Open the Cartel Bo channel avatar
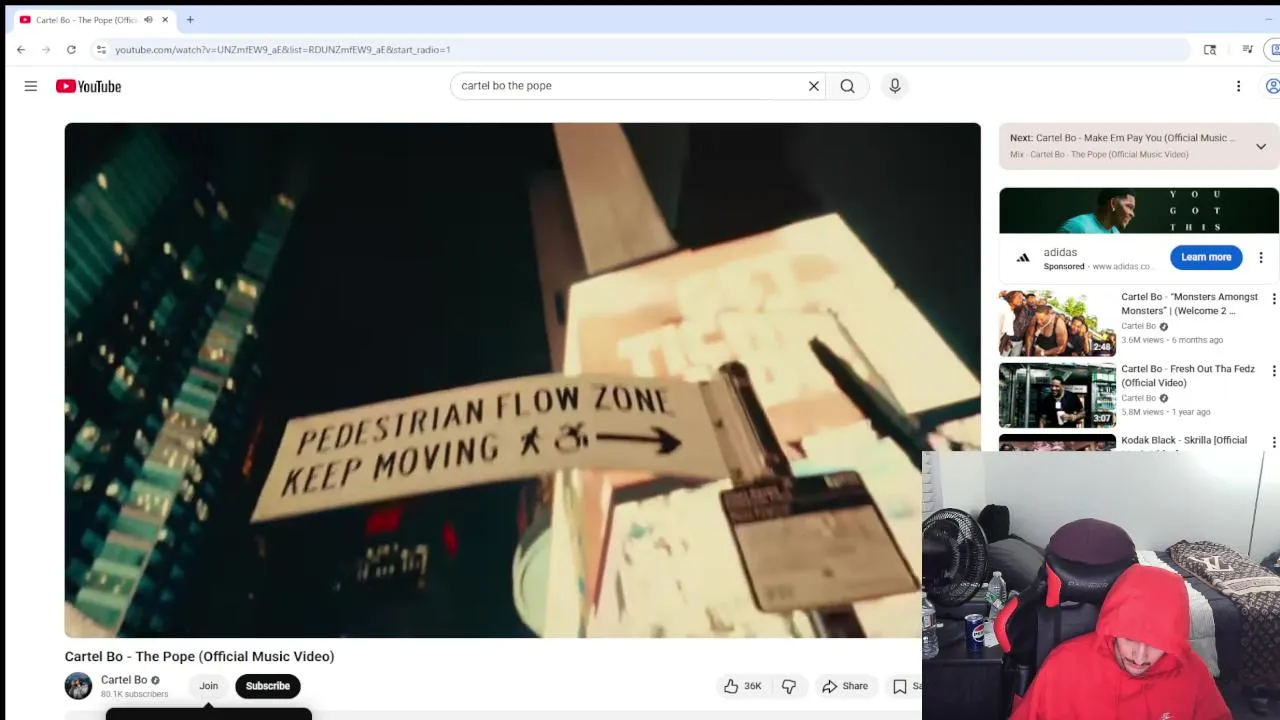This screenshot has width=1280, height=720. click(x=78, y=686)
